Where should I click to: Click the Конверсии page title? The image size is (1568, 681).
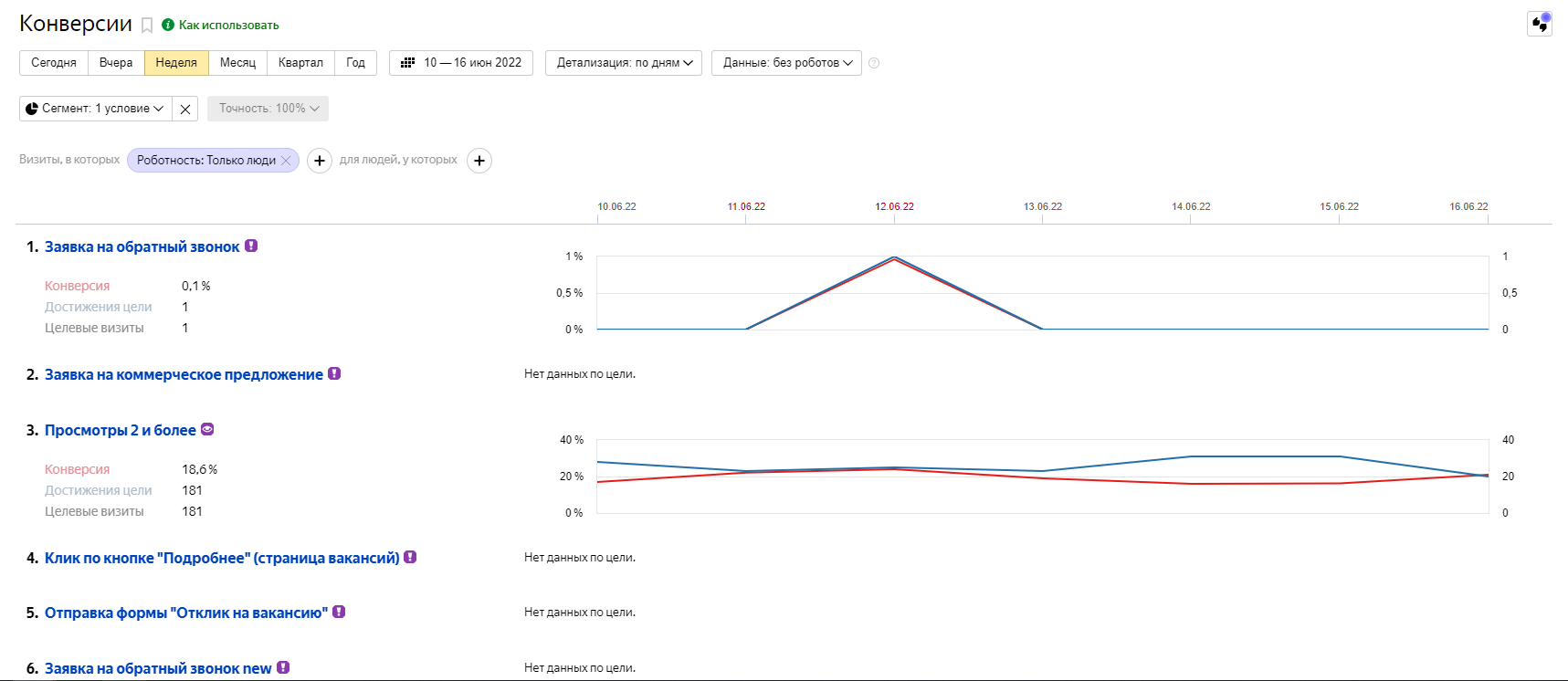[x=76, y=24]
